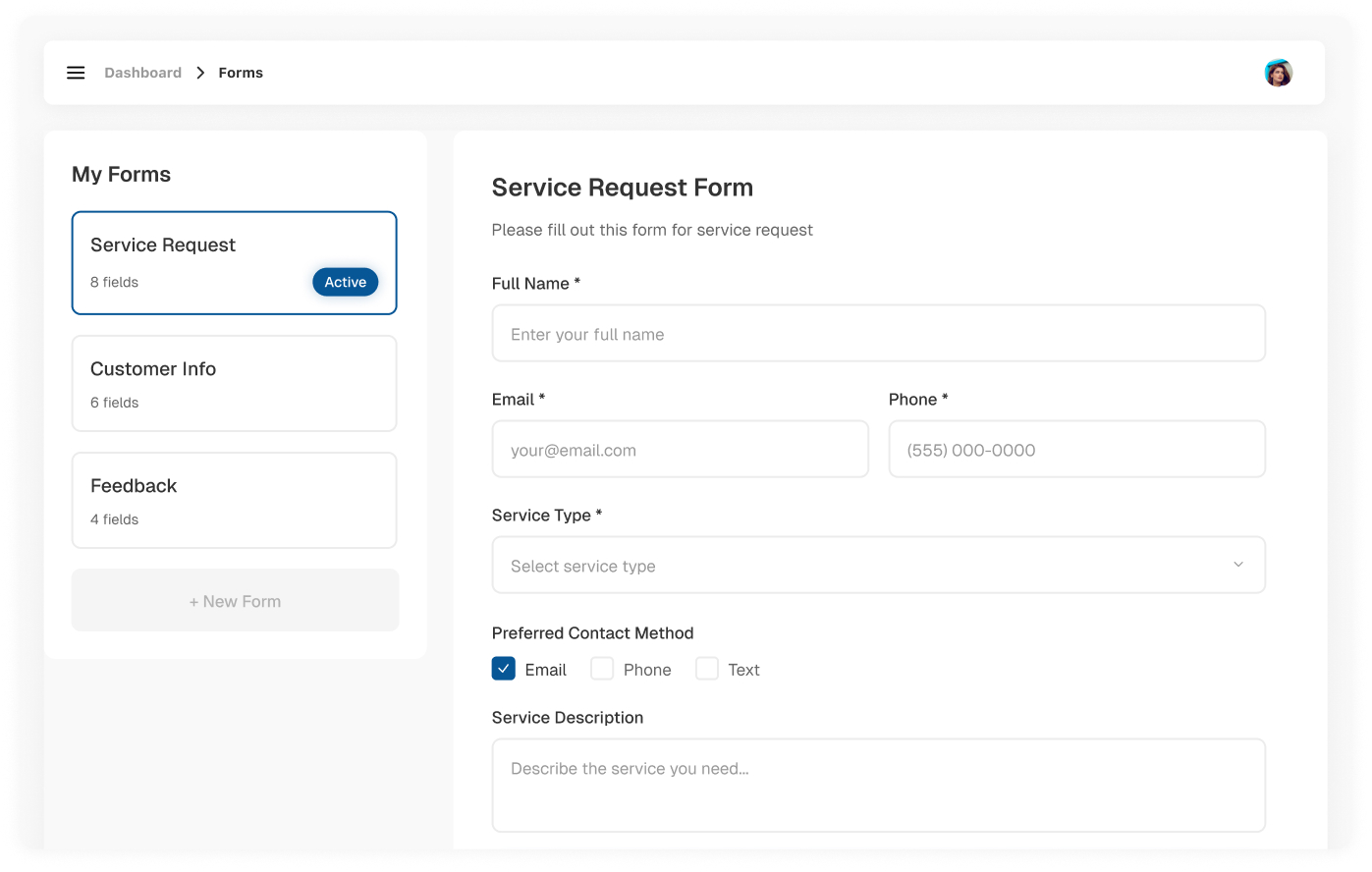Navigate to Dashboard breadcrumb
The width and height of the screenshot is (1372, 872).
[x=143, y=73]
